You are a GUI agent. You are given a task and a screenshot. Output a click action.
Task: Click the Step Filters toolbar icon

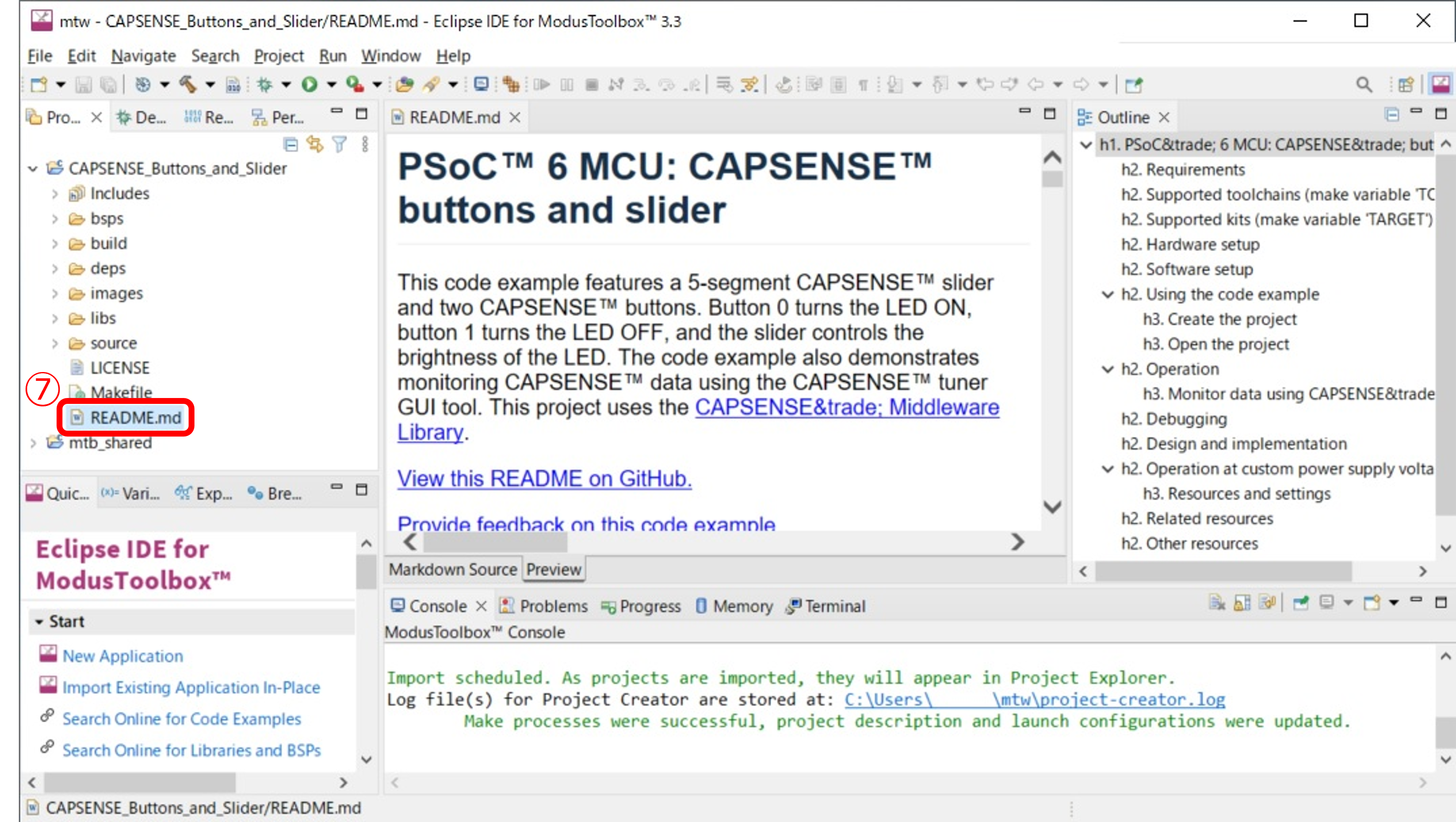(750, 85)
